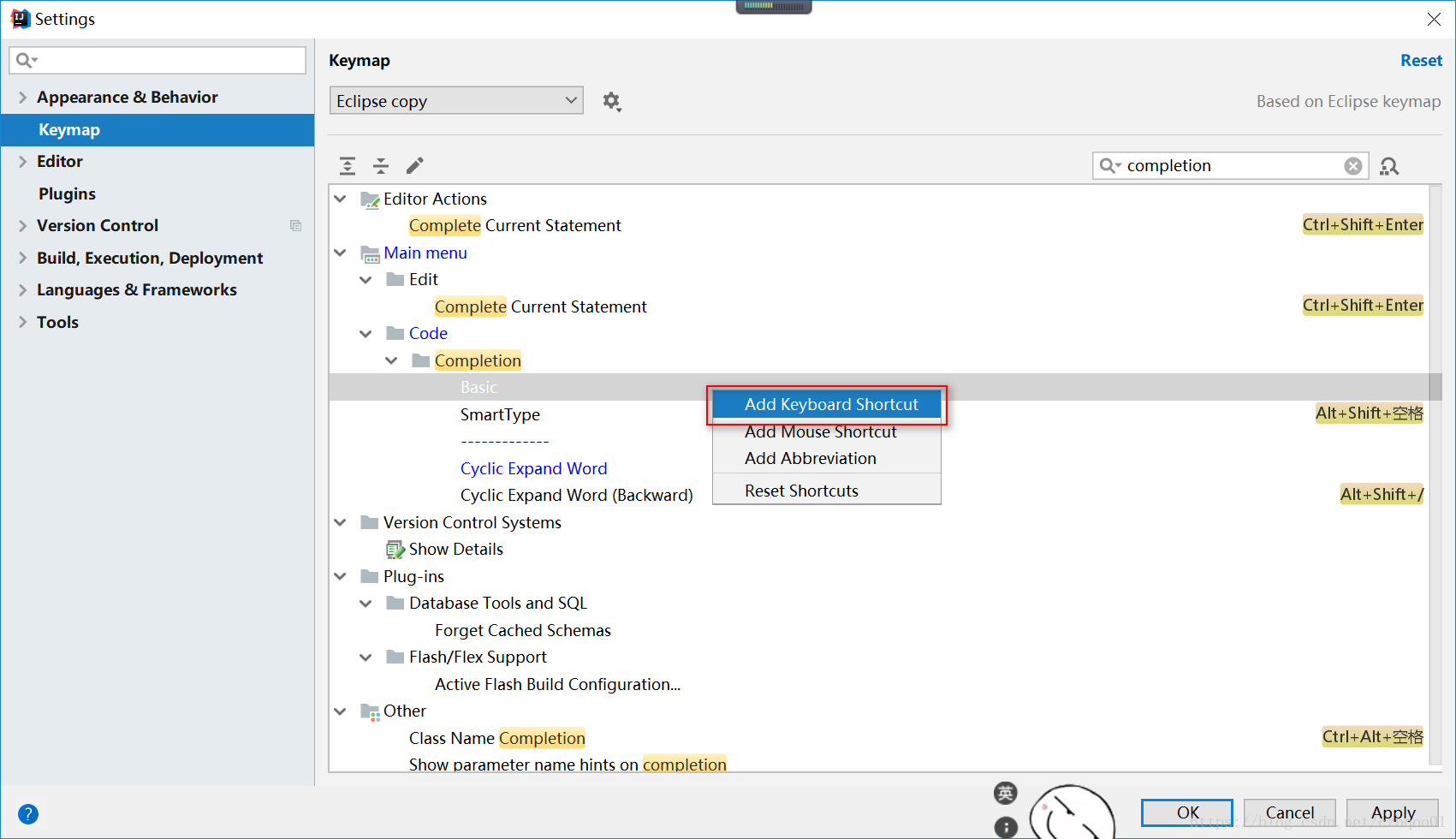
Task: Click the OK button
Action: 1187,812
